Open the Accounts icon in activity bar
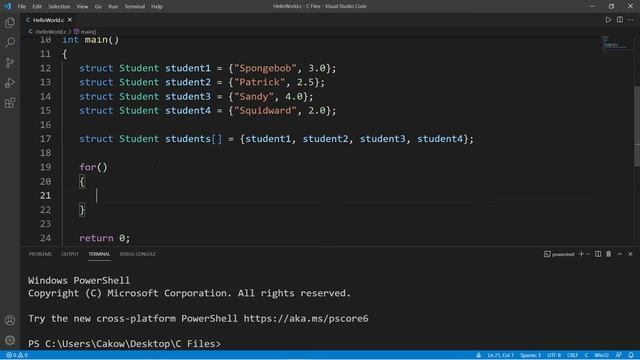This screenshot has height=360, width=640. point(10,320)
